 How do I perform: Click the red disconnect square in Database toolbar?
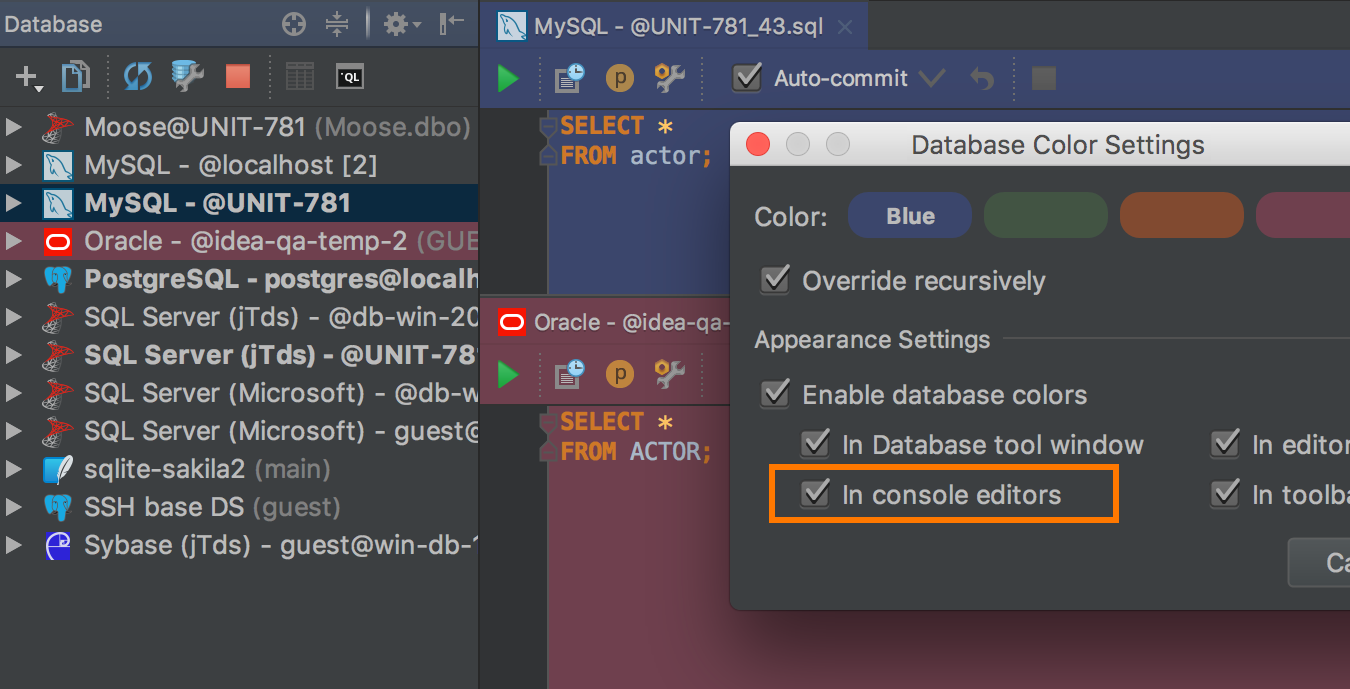pos(238,77)
